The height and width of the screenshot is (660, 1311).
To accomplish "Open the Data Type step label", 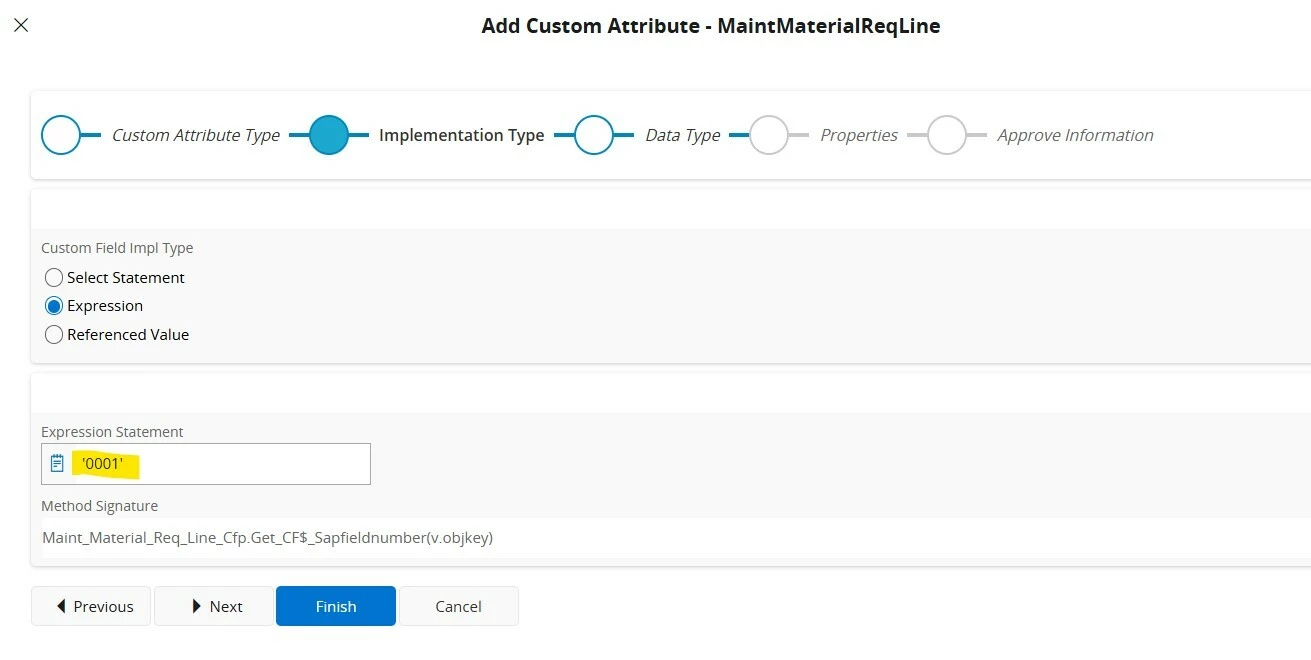I will coord(682,135).
